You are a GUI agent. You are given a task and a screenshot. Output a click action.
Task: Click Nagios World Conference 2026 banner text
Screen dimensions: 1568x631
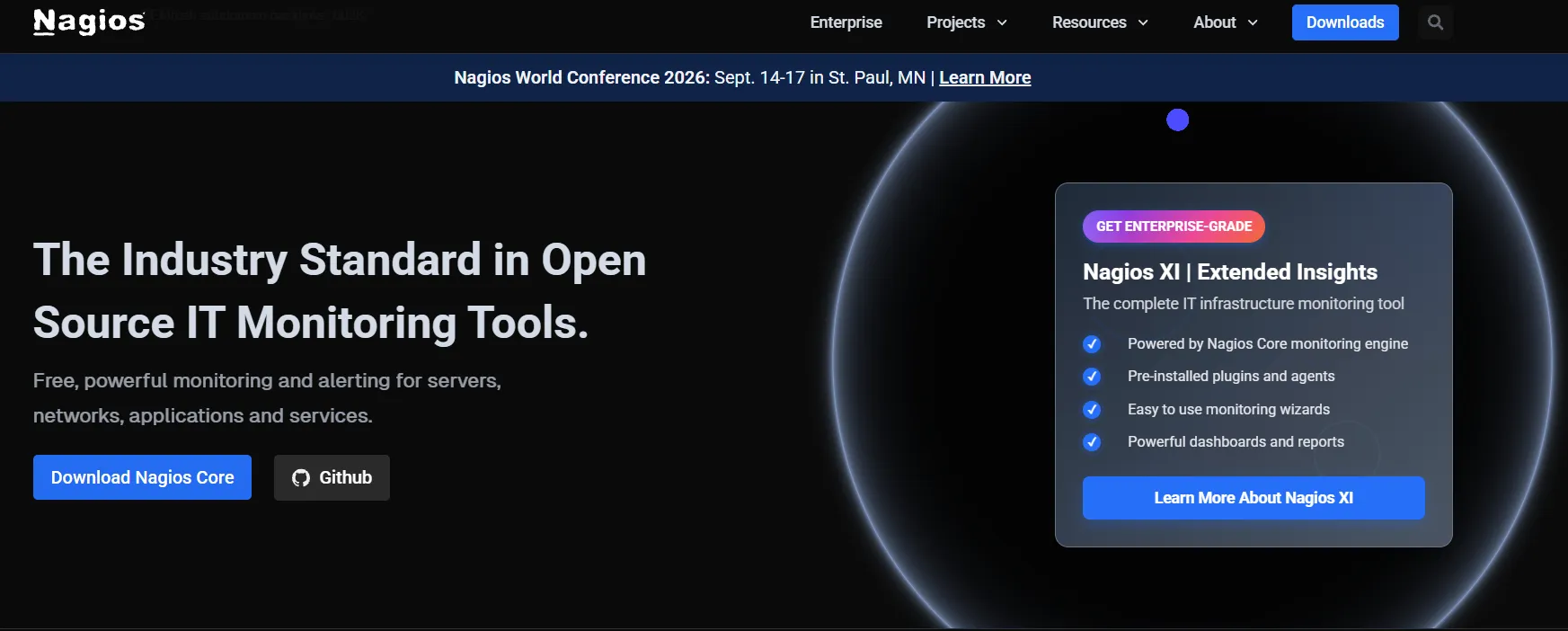point(582,78)
